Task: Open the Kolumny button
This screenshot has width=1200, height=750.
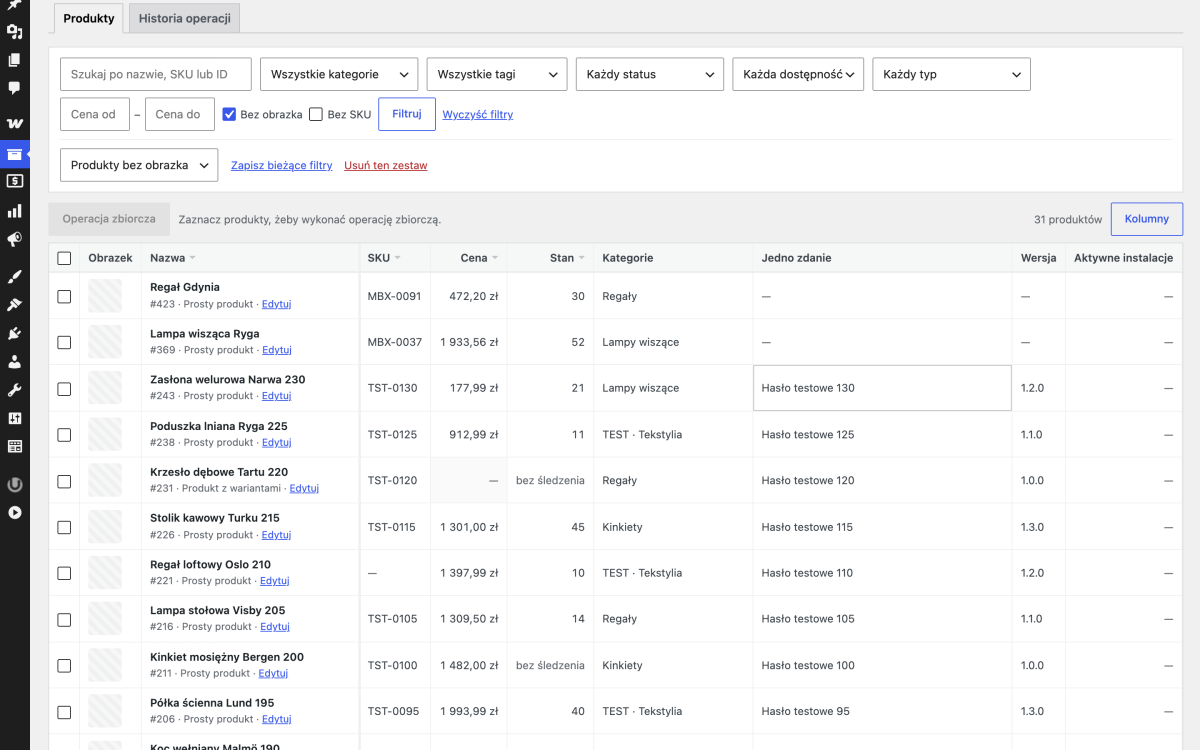Action: (1147, 219)
